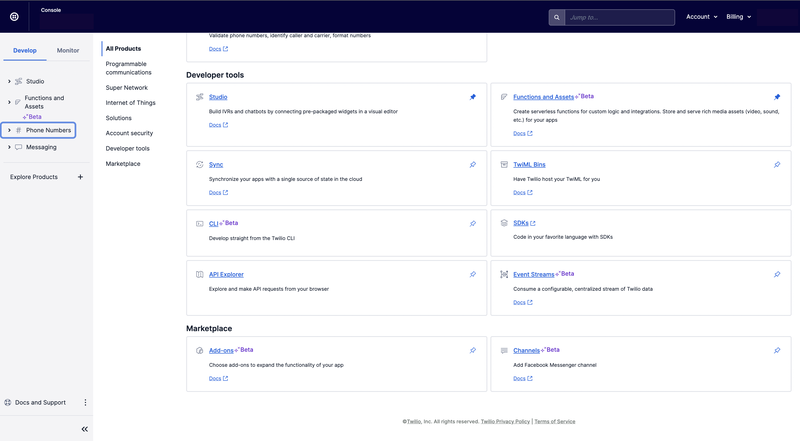800x441 pixels.
Task: Collapse the sidebar with double chevron
Action: (x=85, y=429)
